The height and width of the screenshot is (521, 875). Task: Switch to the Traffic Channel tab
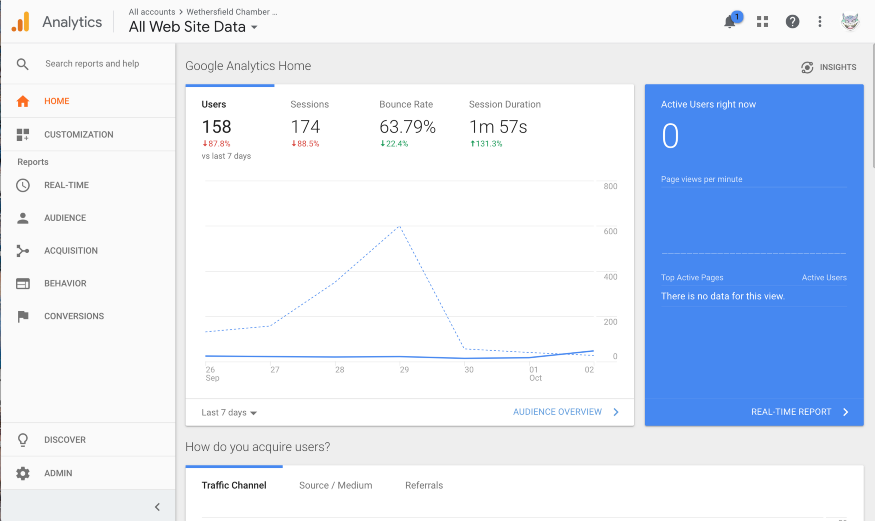click(x=234, y=485)
